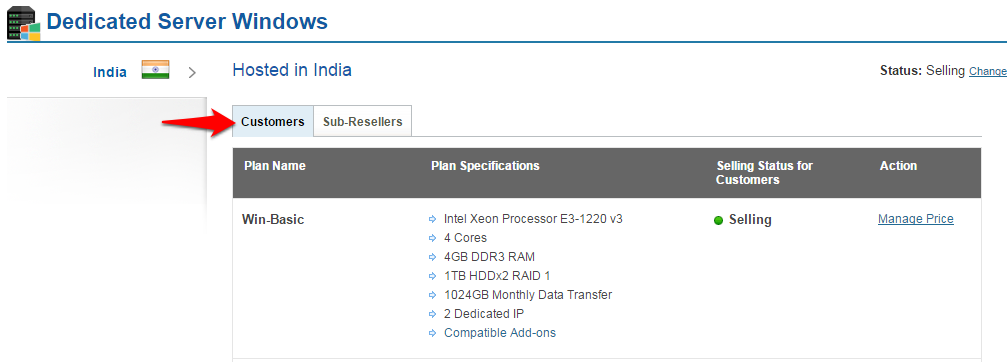Viewport: 1007px width, 362px height.
Task: Click the Plan Name column header
Action: pyautogui.click(x=275, y=166)
